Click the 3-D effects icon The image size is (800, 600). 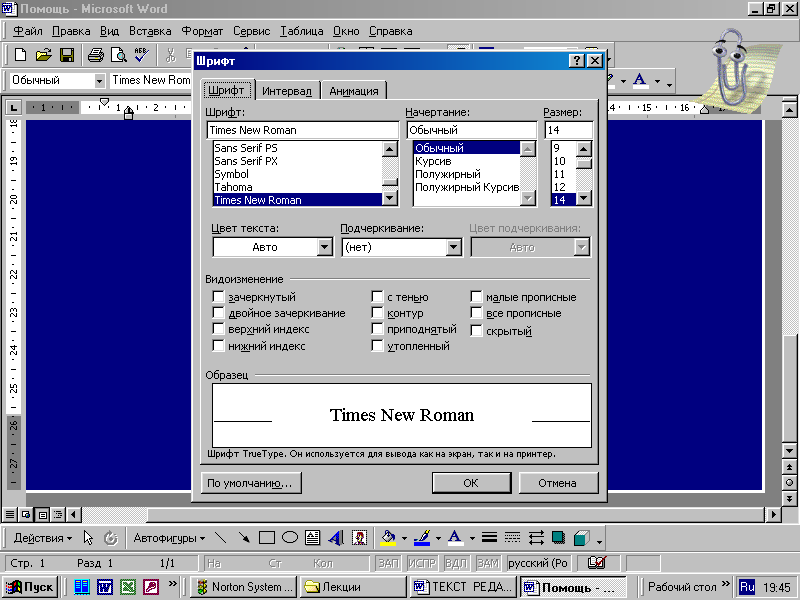(582, 538)
